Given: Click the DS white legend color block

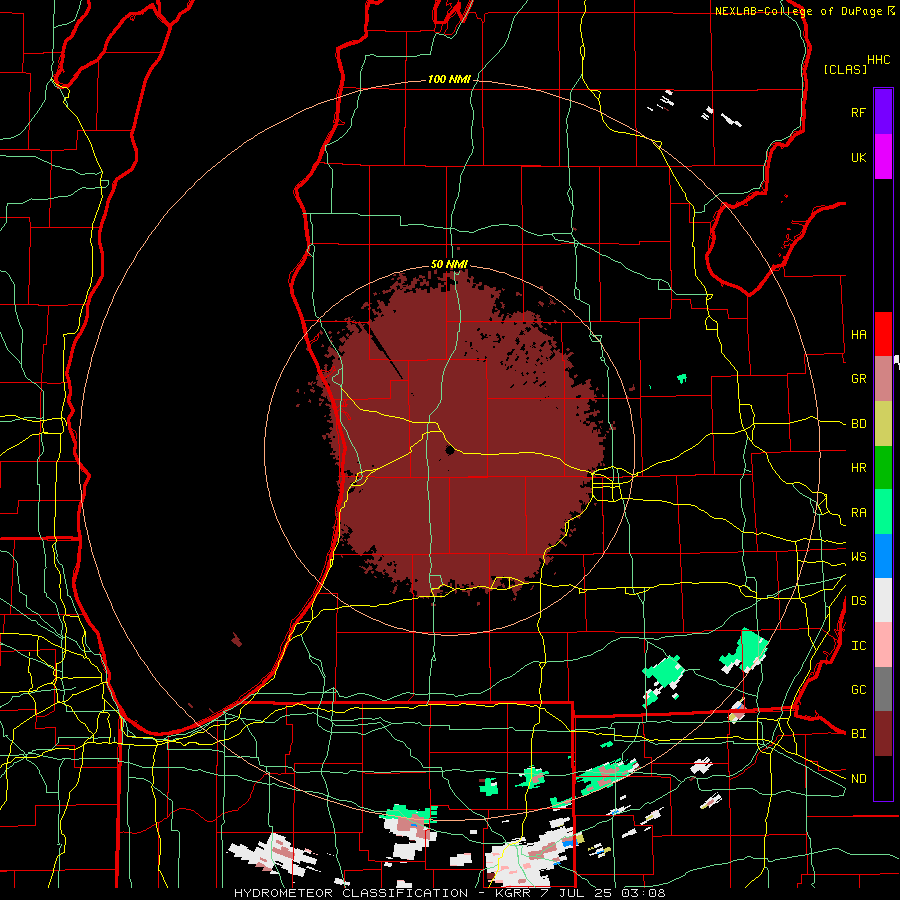Looking at the screenshot, I should 883,600.
